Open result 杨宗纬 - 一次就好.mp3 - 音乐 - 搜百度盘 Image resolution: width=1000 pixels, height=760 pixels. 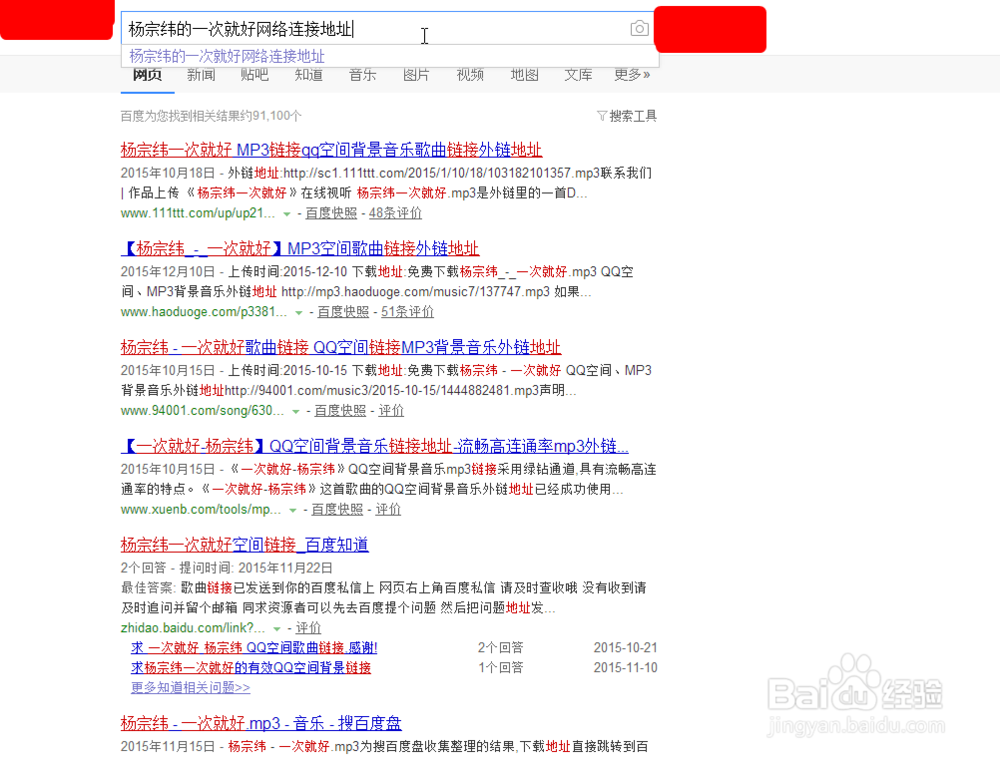[x=261, y=724]
